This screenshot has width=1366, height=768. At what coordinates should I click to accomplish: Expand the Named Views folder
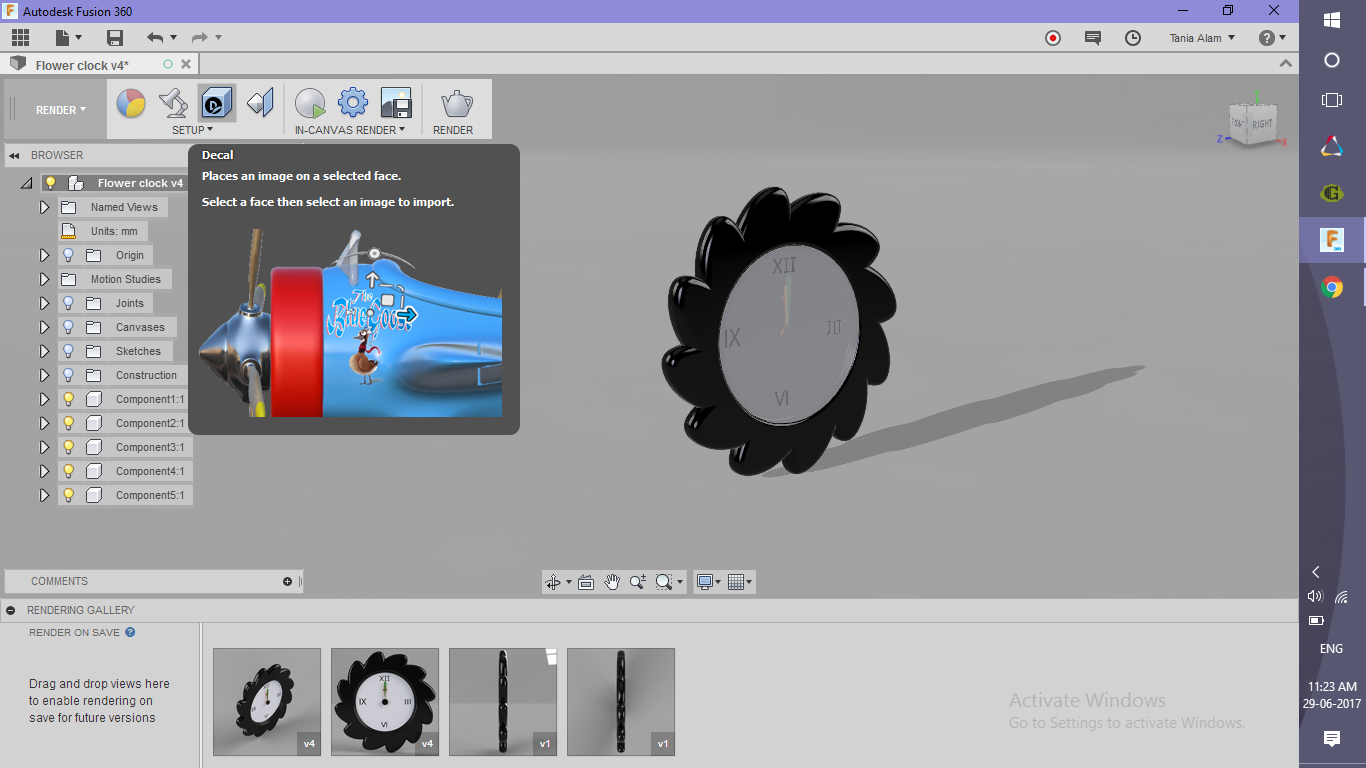tap(44, 207)
